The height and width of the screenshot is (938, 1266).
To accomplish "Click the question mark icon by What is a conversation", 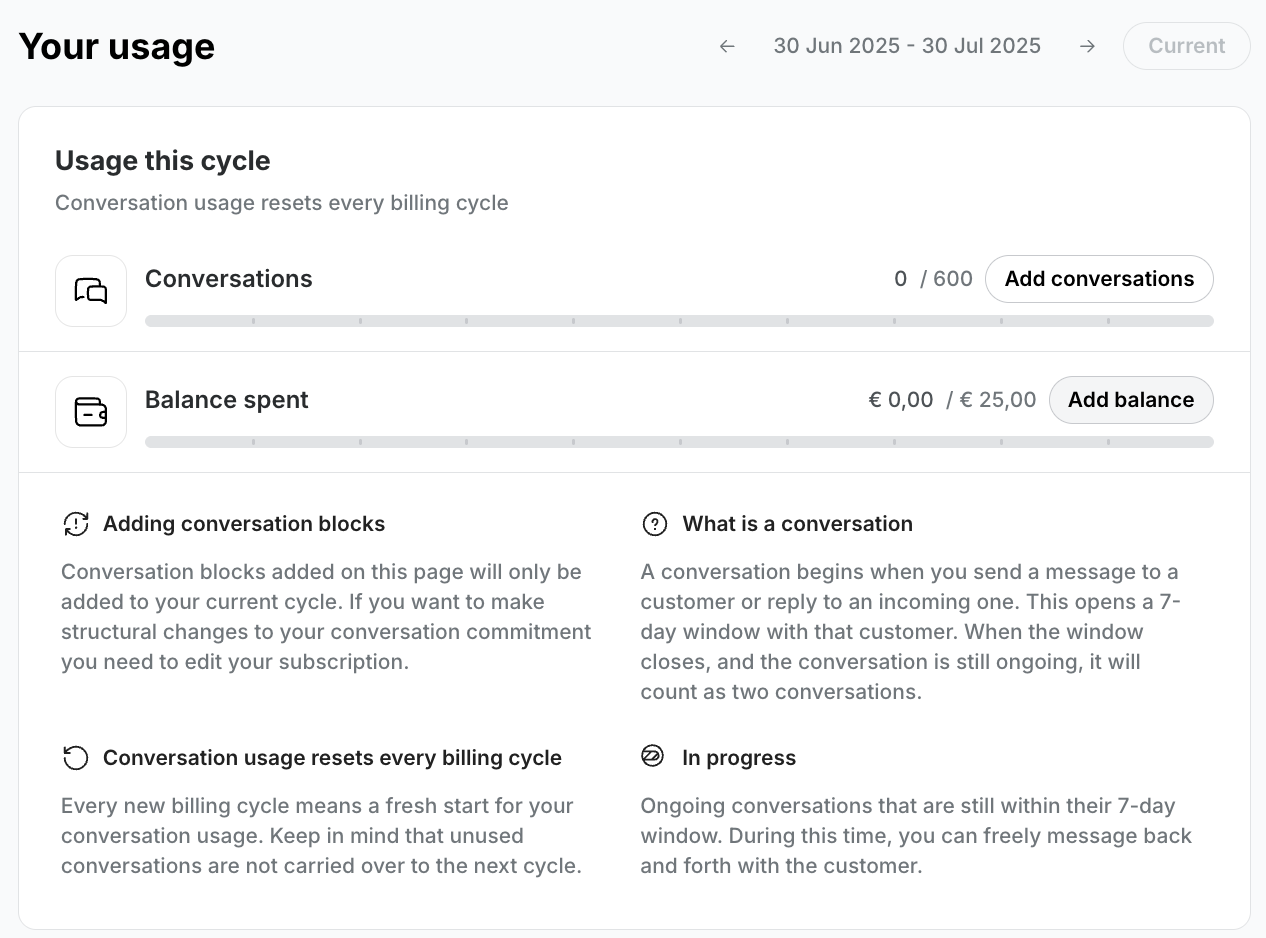I will (x=654, y=524).
